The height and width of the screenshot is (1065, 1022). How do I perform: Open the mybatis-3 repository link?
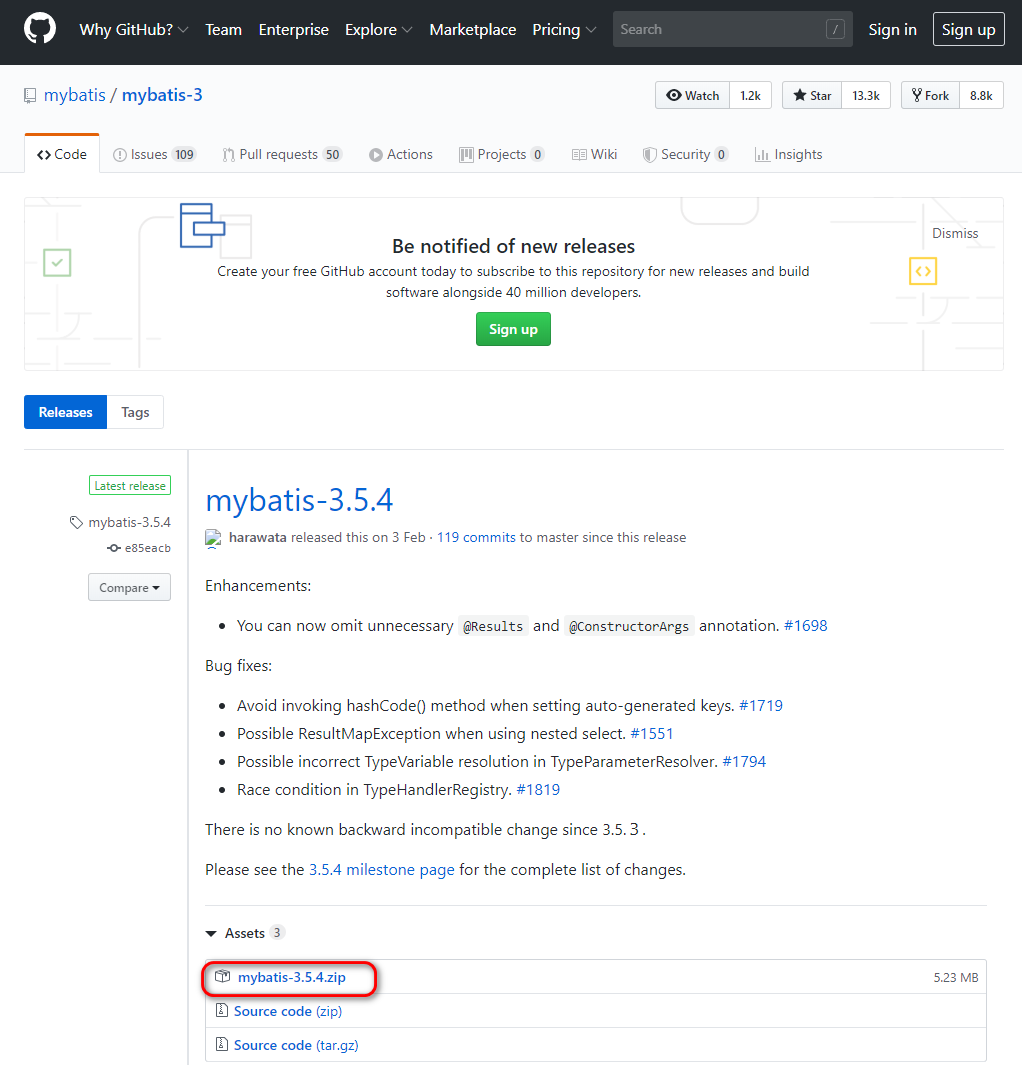pos(162,95)
